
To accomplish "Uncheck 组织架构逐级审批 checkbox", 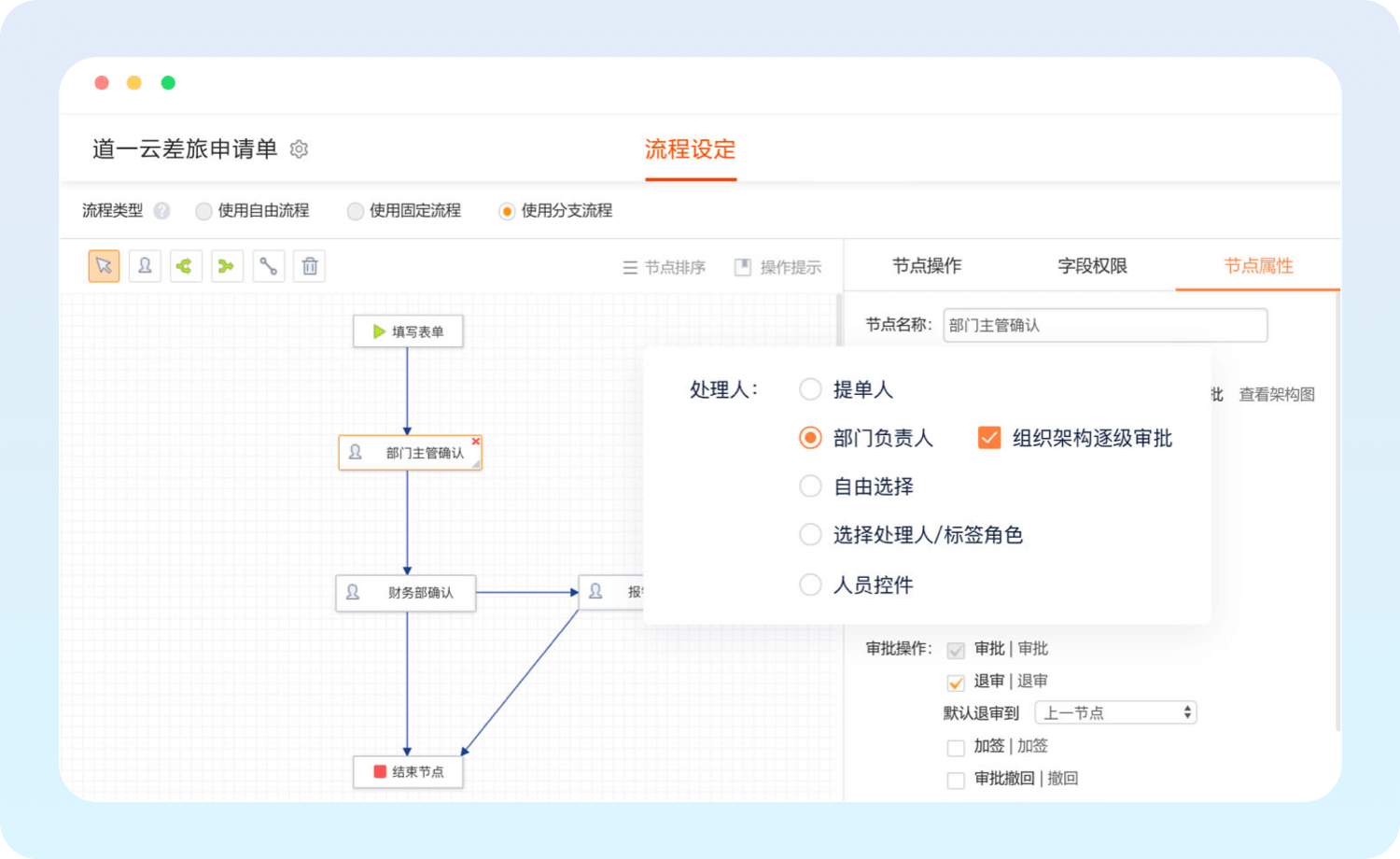I will click(989, 438).
